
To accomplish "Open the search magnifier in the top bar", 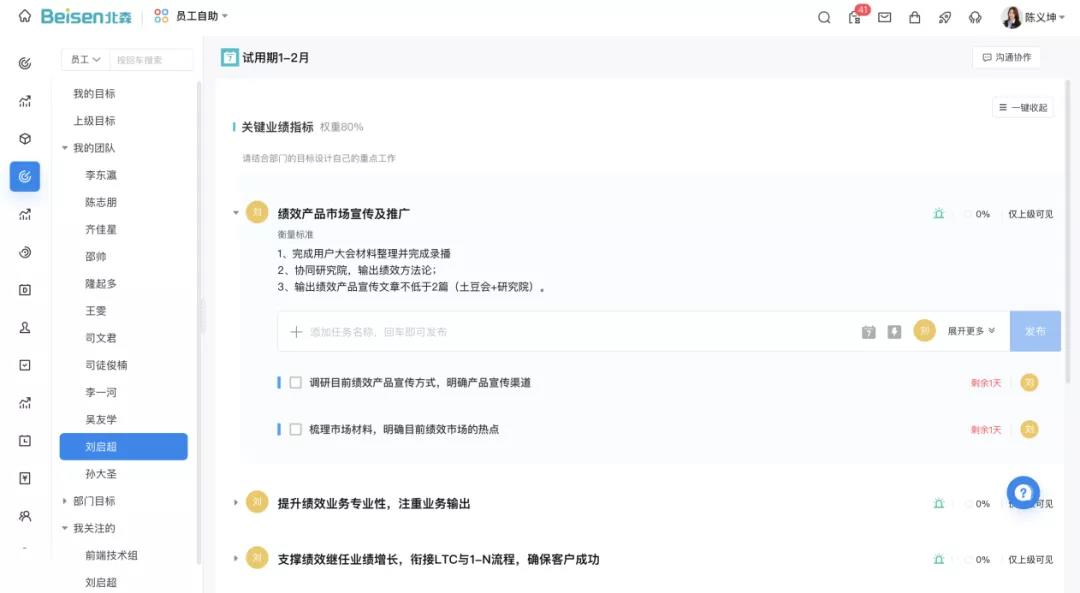I will (823, 17).
